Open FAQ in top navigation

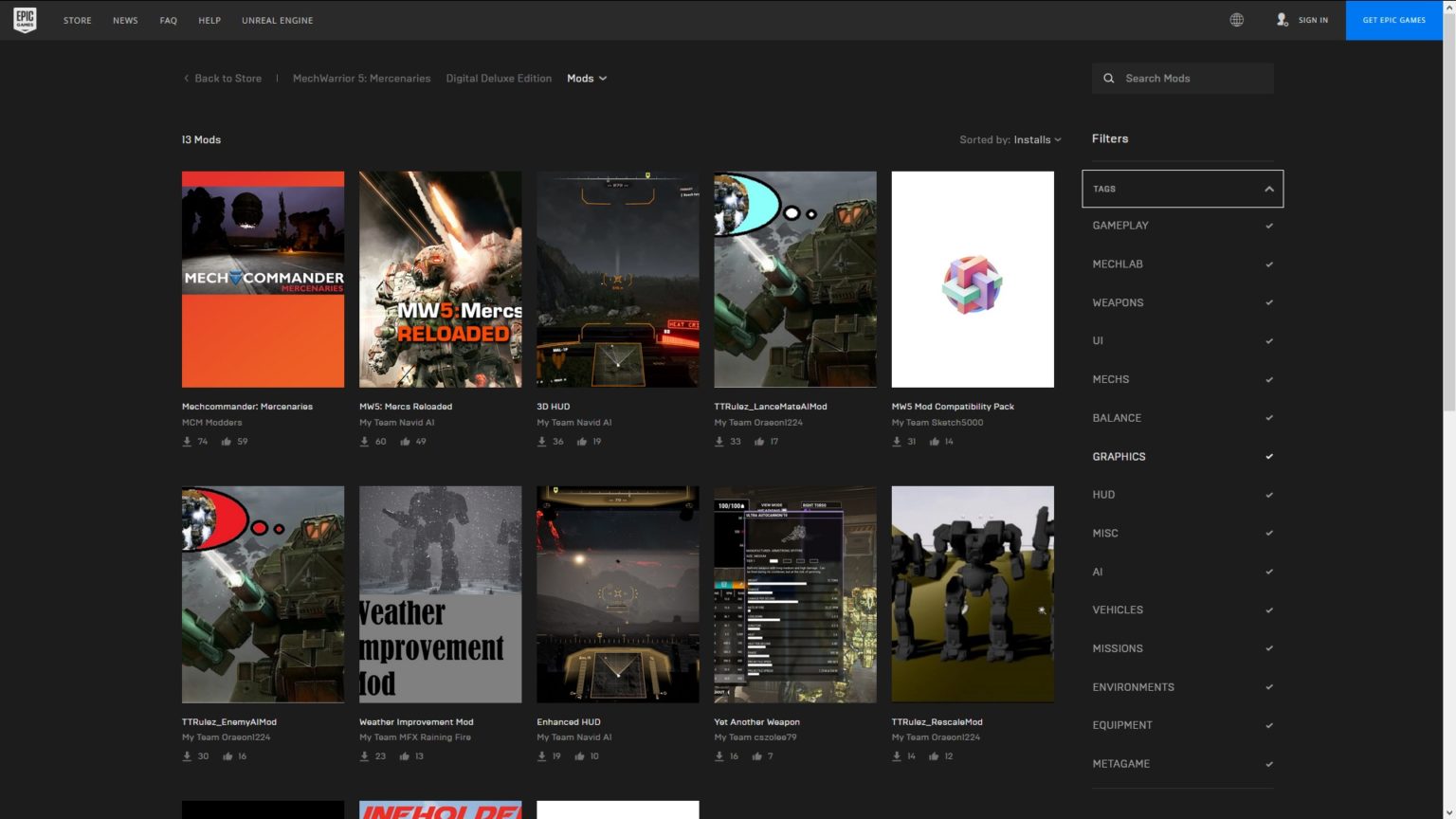tap(169, 20)
